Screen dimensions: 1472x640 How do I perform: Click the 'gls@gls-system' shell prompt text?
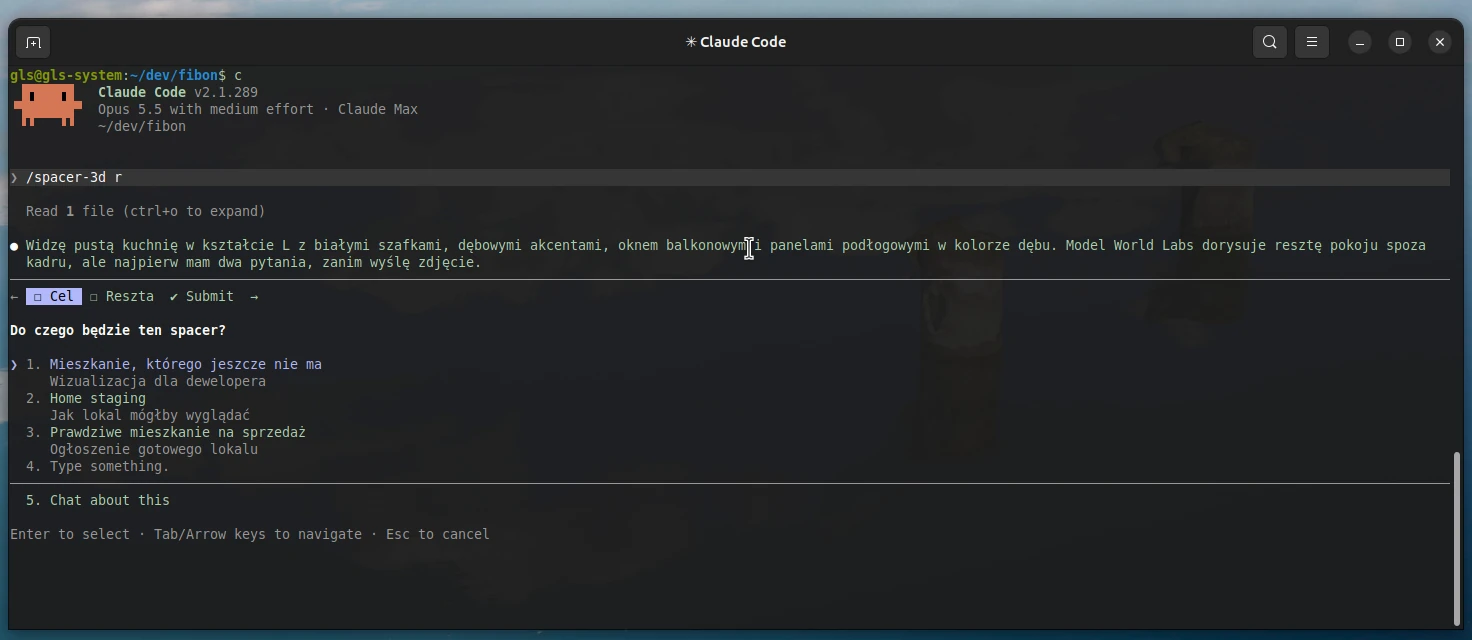(66, 76)
